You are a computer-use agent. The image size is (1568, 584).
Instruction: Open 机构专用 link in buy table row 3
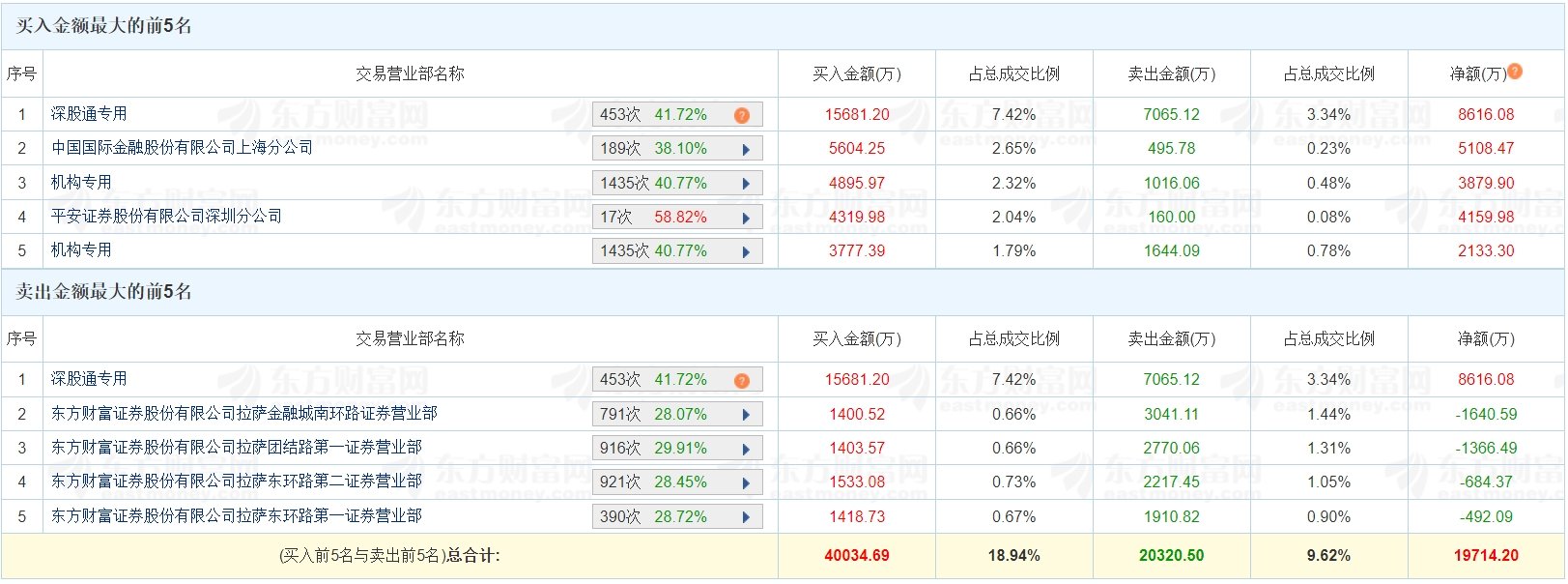[x=81, y=182]
